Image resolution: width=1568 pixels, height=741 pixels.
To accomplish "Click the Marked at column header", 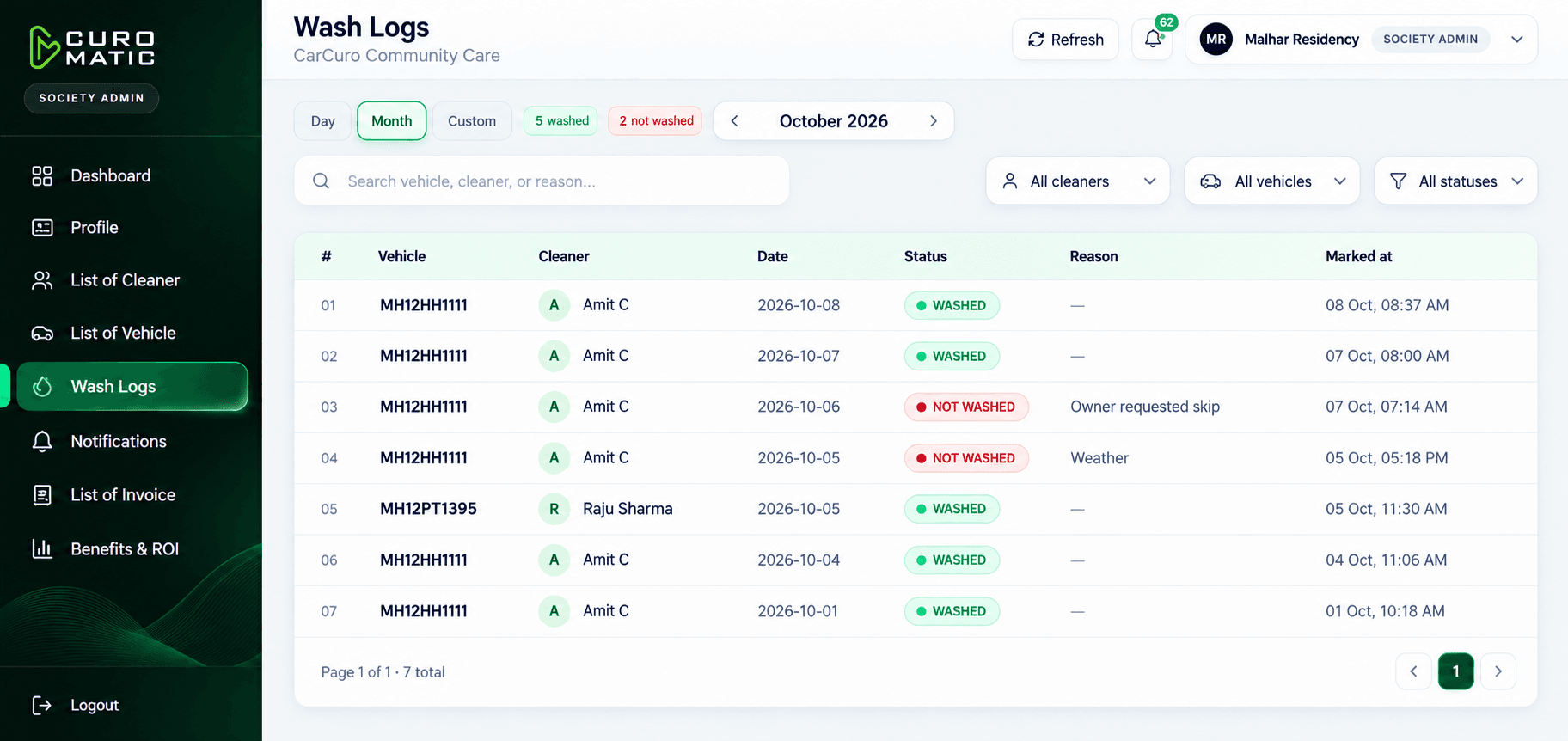I will click(1358, 256).
